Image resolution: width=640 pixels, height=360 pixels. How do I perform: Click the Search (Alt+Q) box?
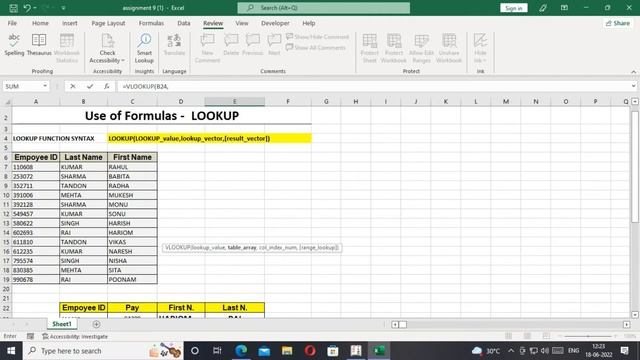pyautogui.click(x=324, y=8)
